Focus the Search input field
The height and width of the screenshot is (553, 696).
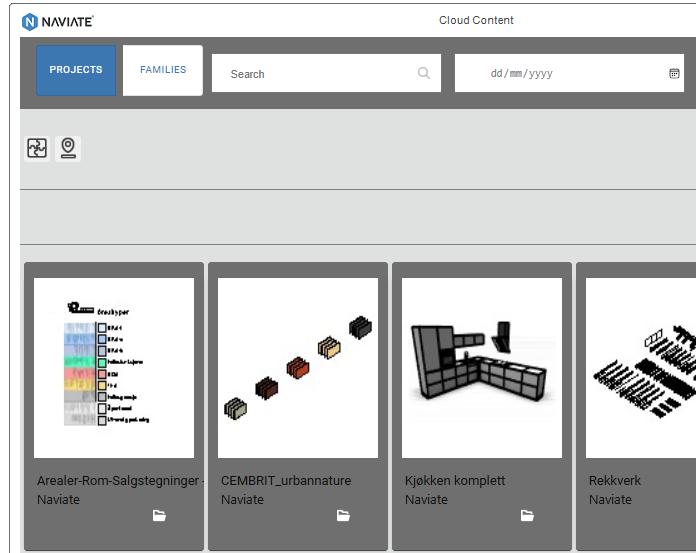pos(326,73)
